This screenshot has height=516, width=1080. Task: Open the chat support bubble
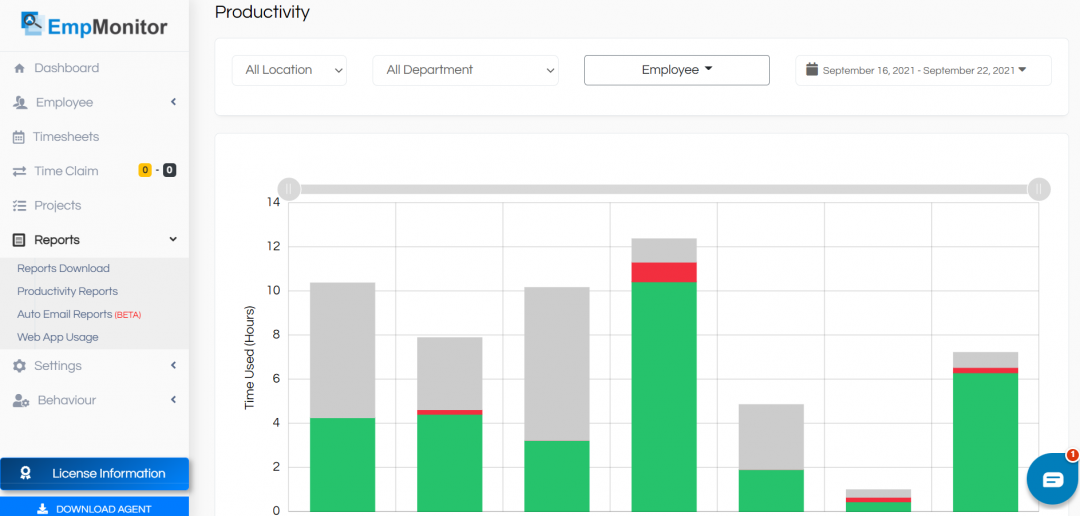coord(1052,480)
